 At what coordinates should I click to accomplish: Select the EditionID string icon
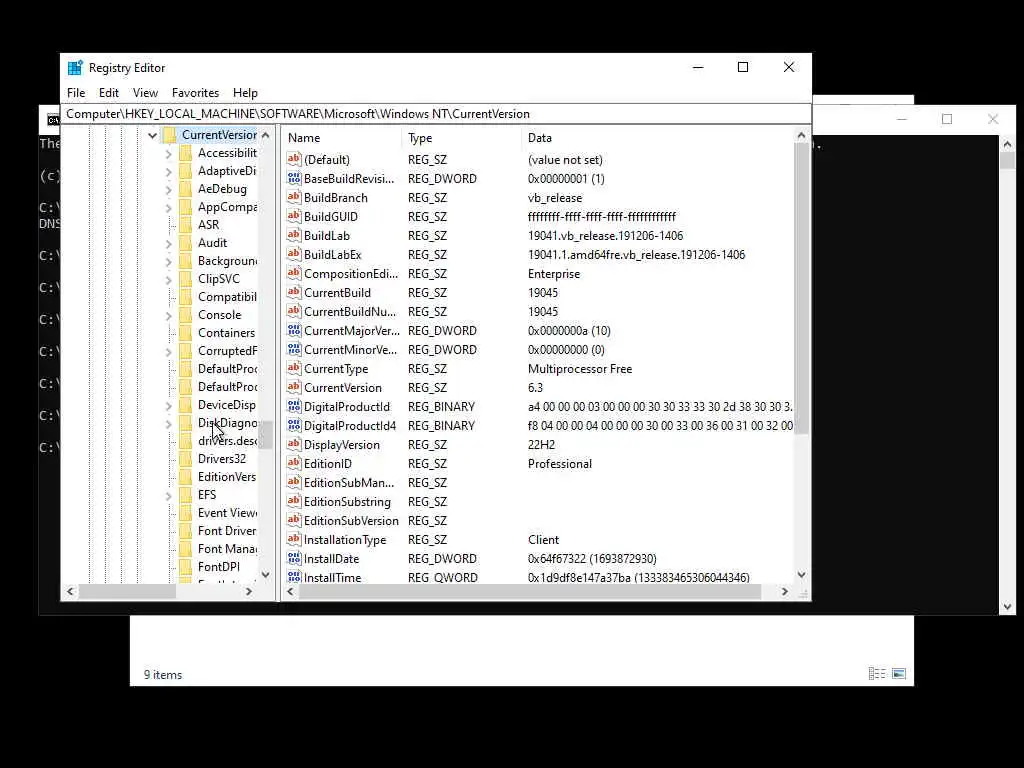pos(294,463)
